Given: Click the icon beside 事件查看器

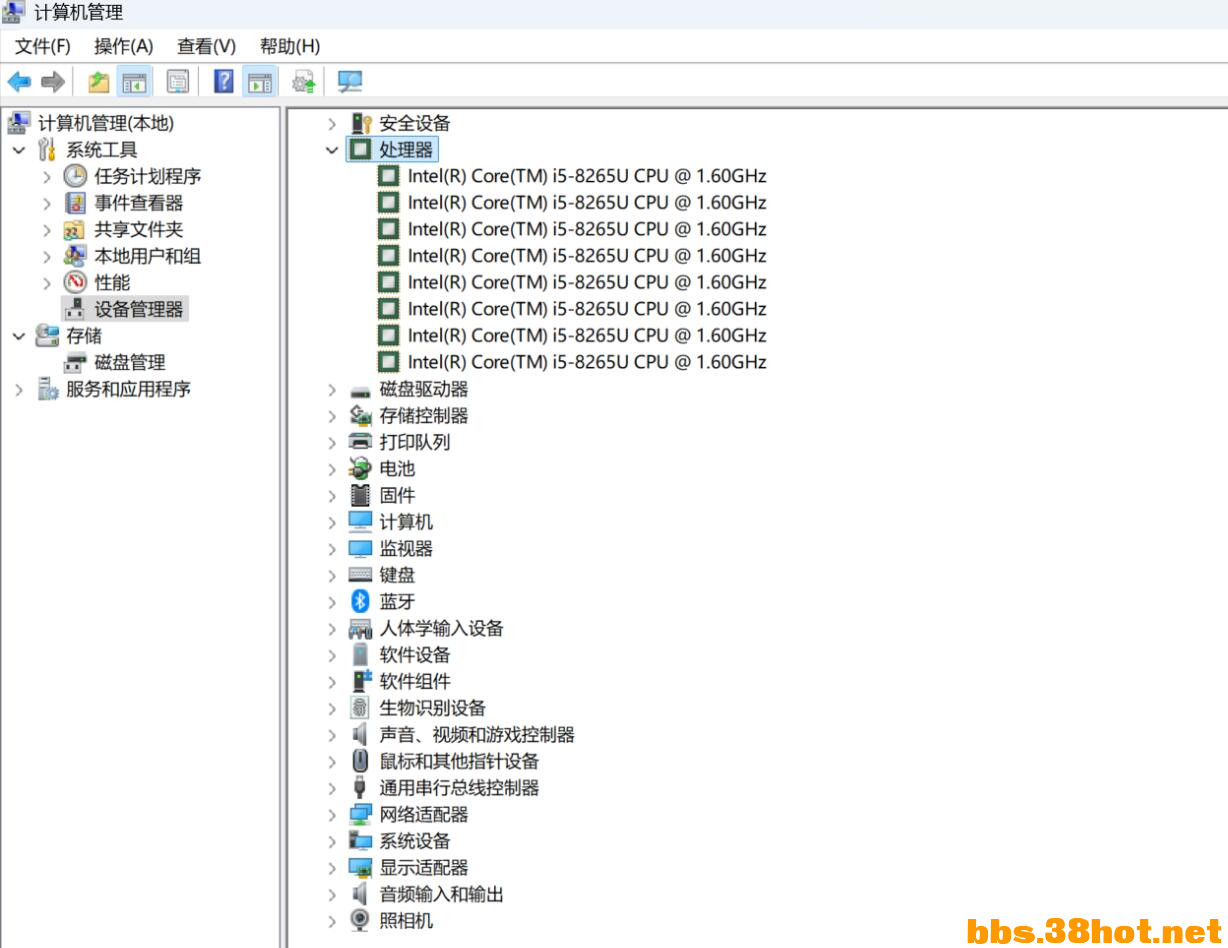Looking at the screenshot, I should [76, 203].
